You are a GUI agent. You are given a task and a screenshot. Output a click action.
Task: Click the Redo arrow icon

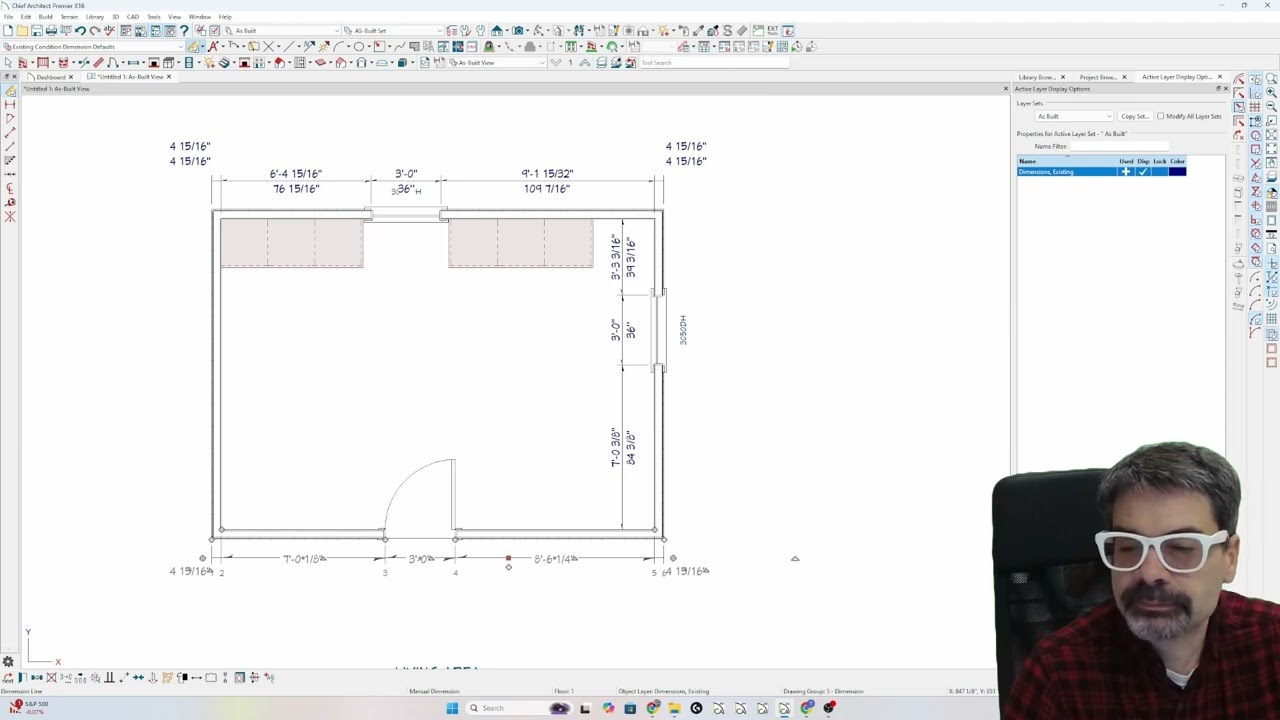pos(95,30)
